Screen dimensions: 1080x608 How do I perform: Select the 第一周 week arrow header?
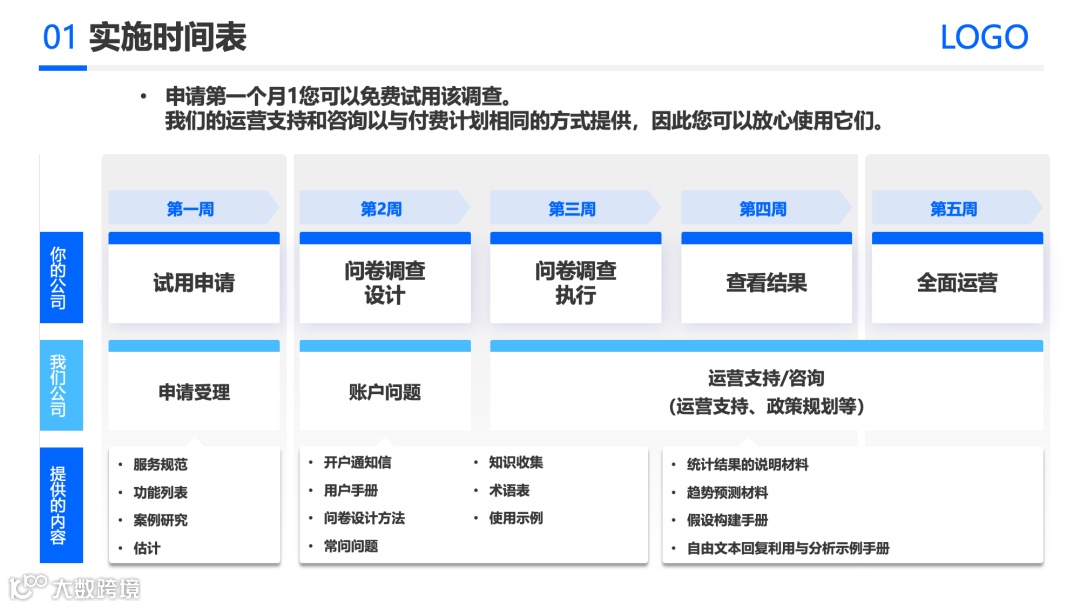pyautogui.click(x=194, y=208)
